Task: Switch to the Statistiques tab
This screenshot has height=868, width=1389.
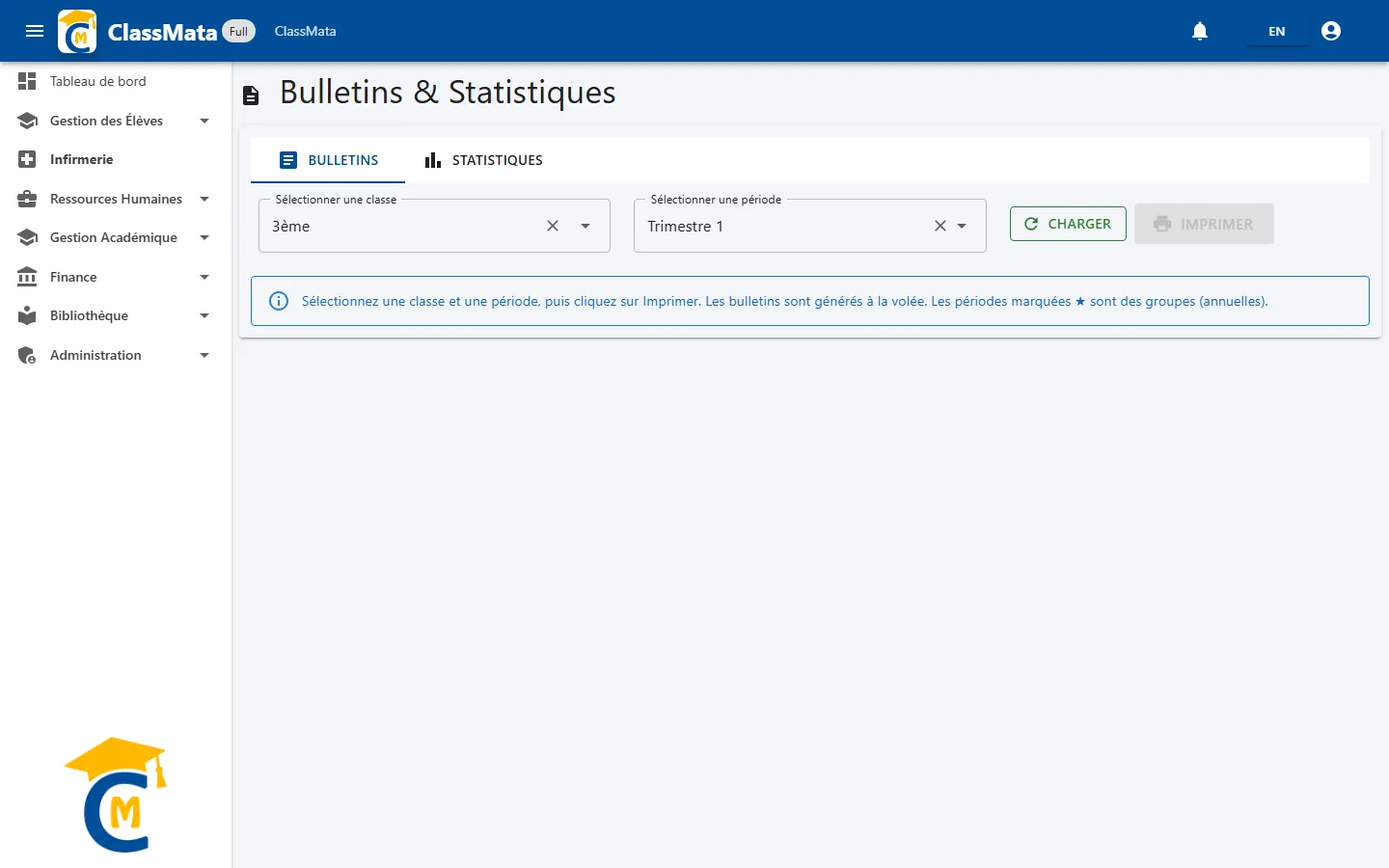Action: pos(483,160)
